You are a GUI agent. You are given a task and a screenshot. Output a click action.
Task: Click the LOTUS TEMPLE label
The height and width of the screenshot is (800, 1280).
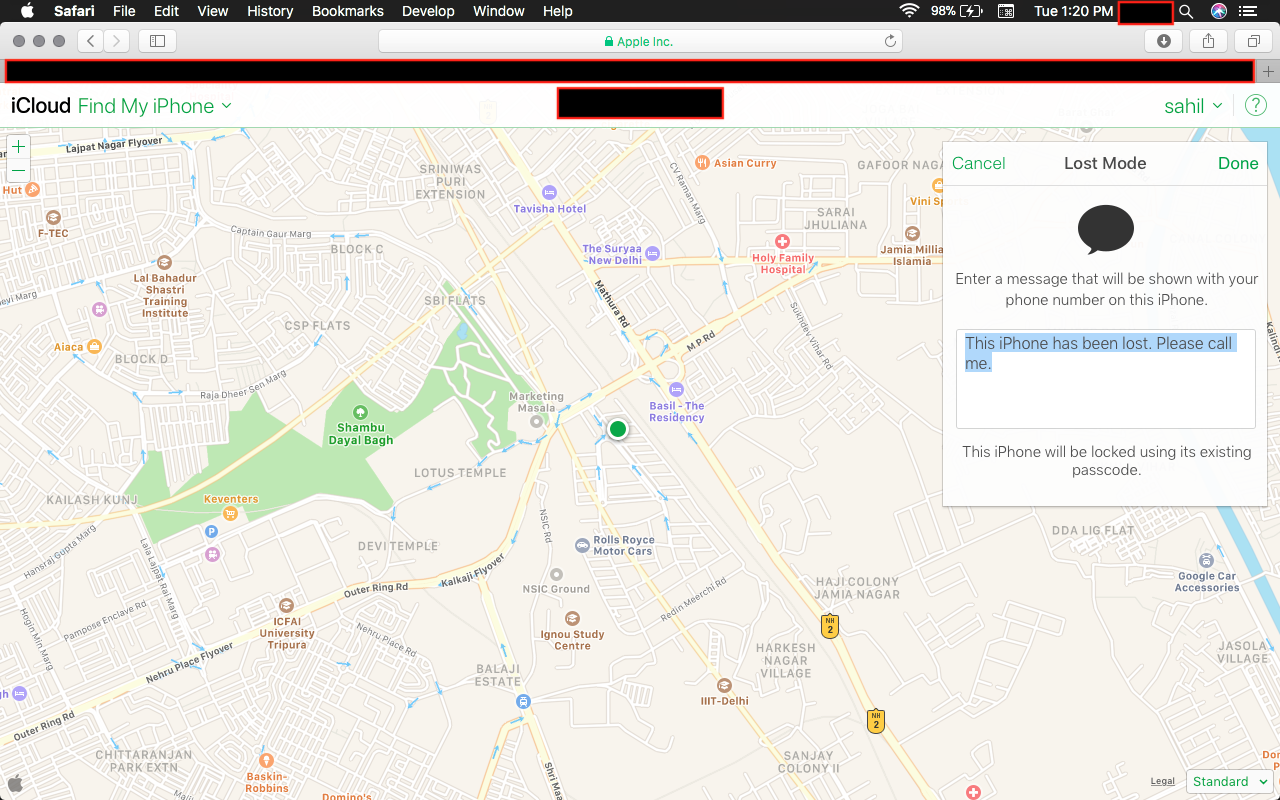pyautogui.click(x=460, y=473)
